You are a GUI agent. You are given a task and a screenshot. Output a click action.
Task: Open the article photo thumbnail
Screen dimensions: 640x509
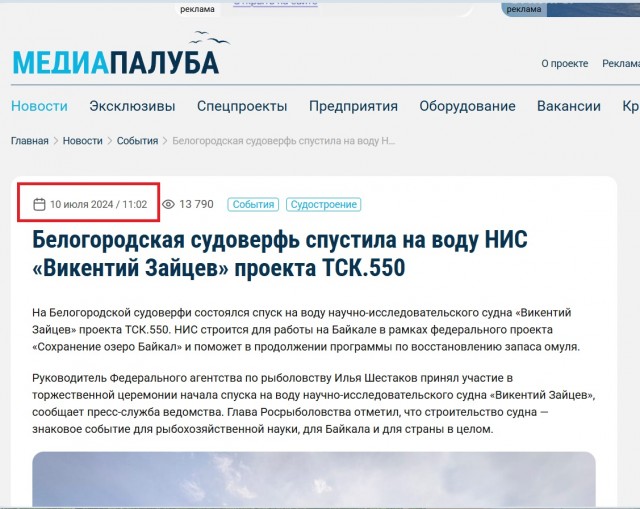(313, 479)
